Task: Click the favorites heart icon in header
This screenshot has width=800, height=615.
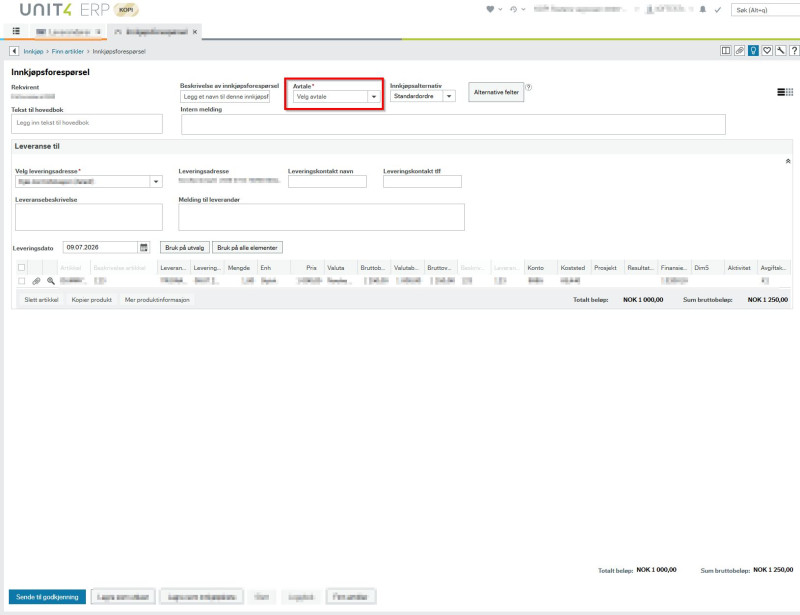Action: coord(490,9)
